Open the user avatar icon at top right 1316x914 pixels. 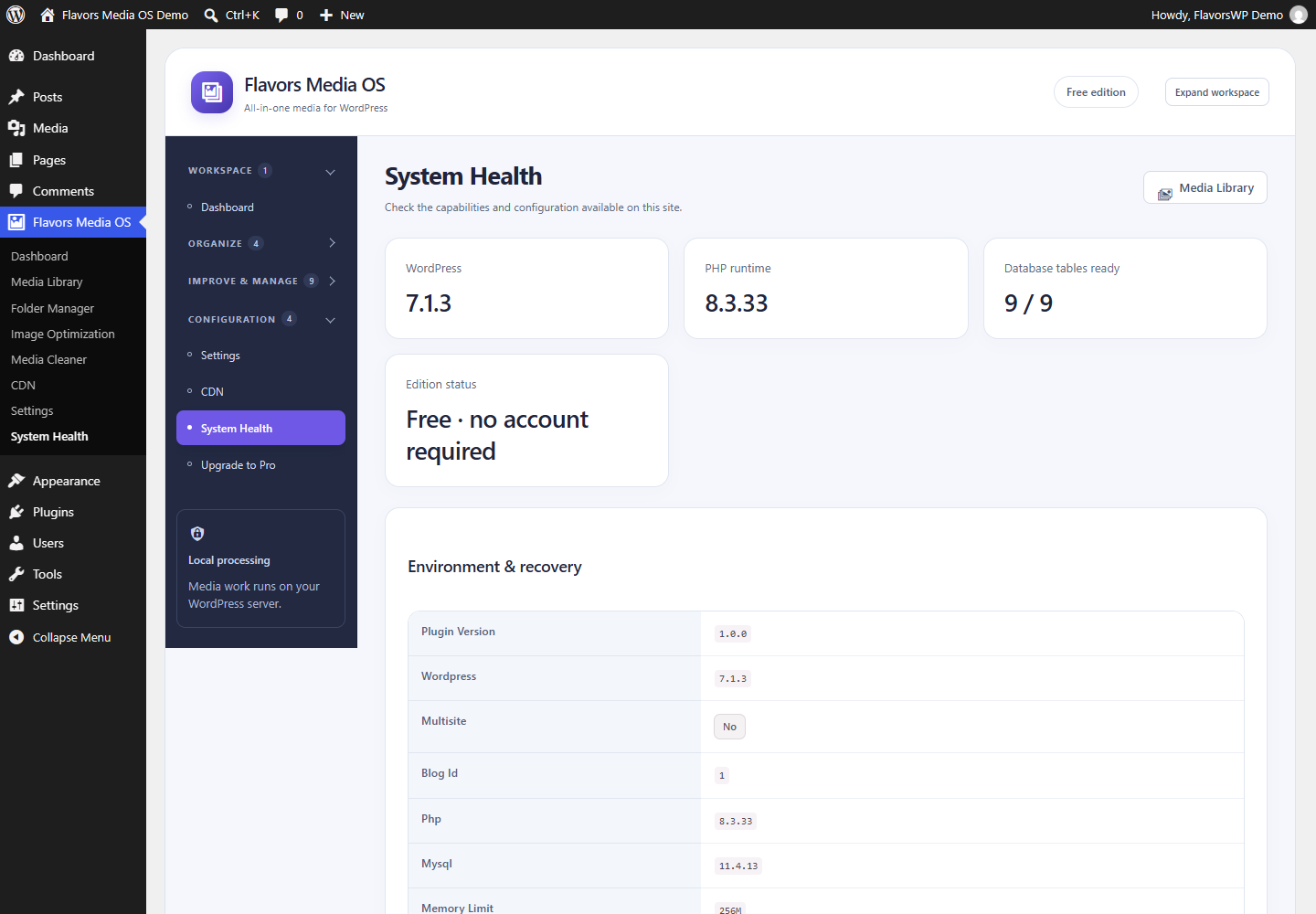[1299, 15]
